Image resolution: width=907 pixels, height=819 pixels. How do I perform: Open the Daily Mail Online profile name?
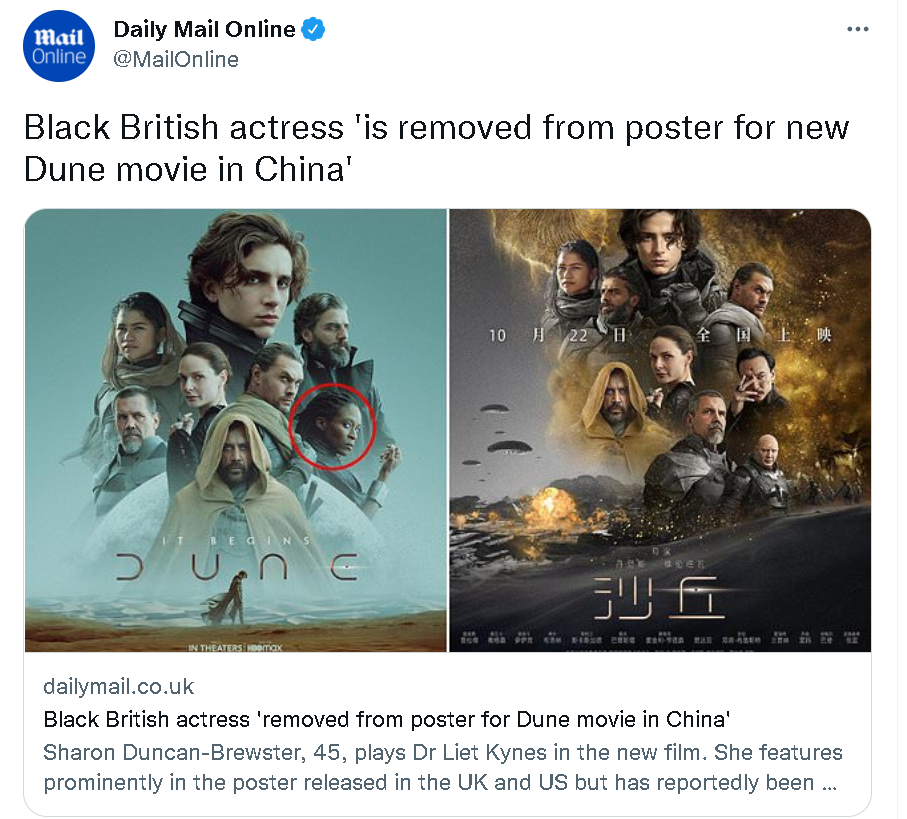pyautogui.click(x=204, y=29)
